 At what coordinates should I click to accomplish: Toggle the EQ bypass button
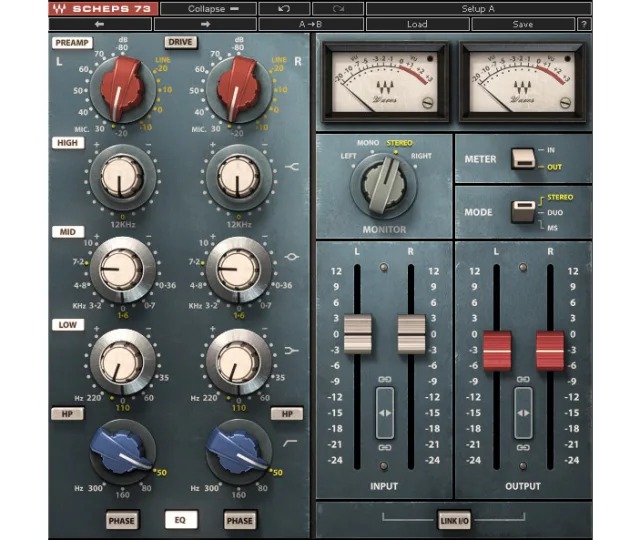coord(180,520)
